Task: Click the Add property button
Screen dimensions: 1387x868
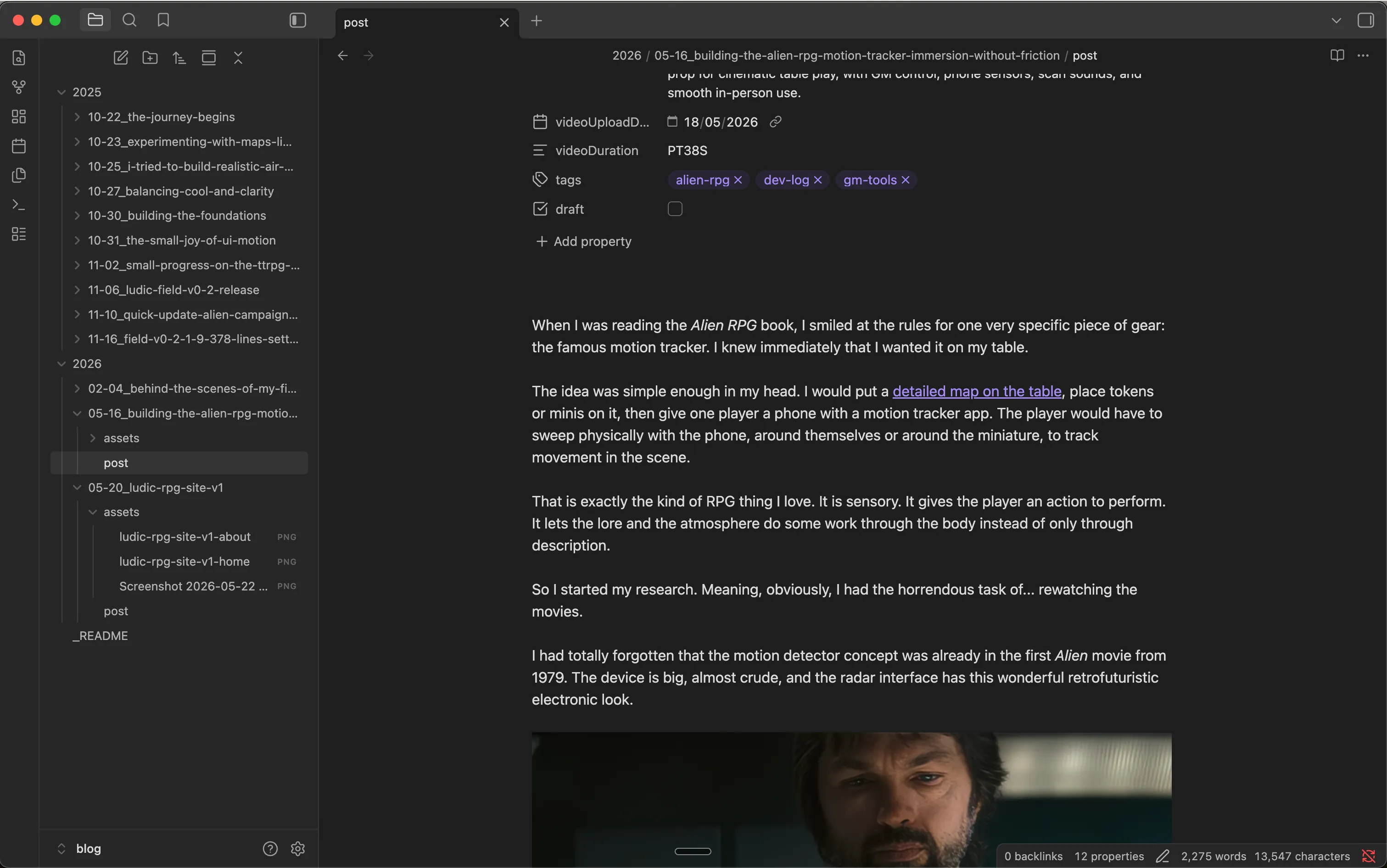Action: (583, 242)
